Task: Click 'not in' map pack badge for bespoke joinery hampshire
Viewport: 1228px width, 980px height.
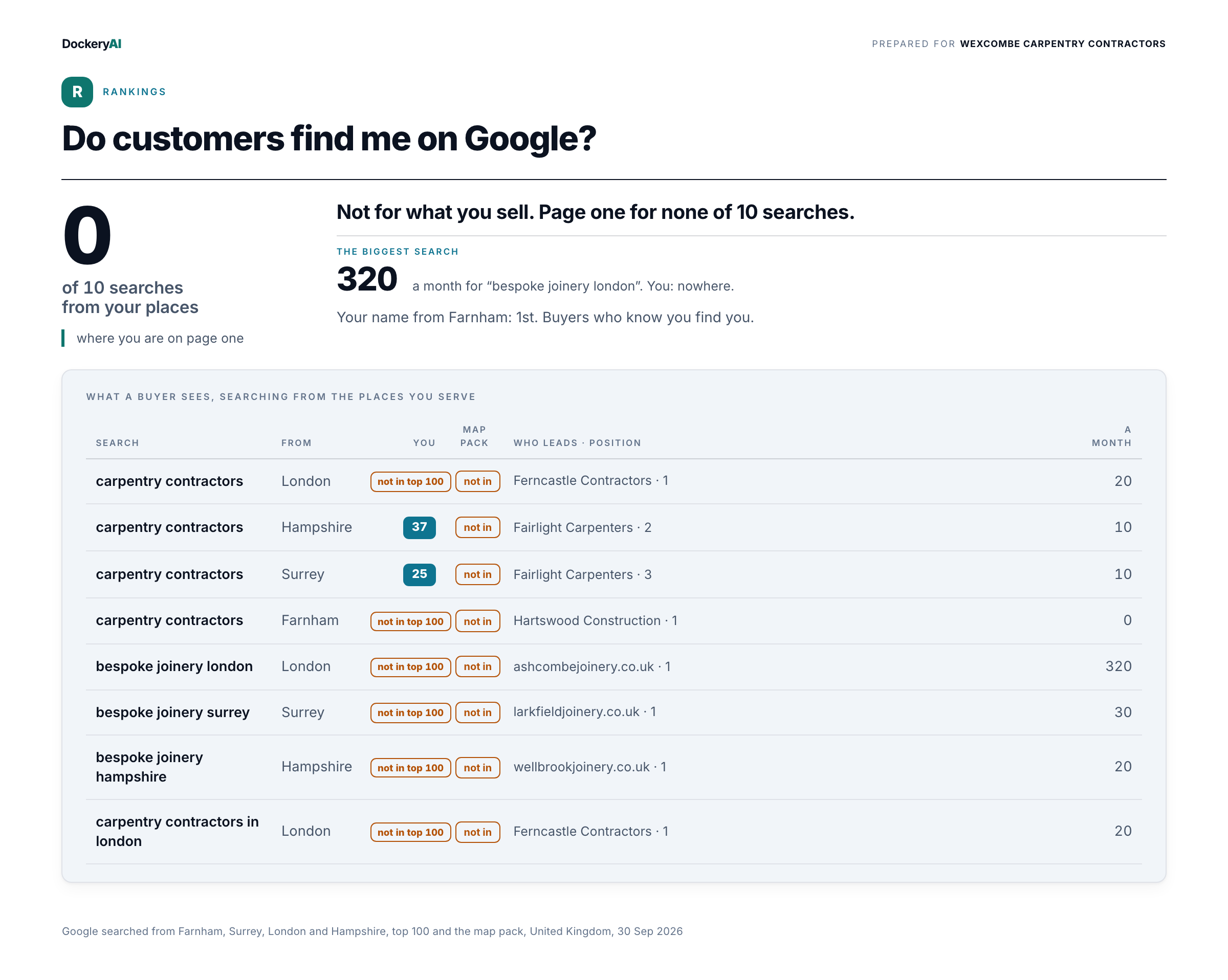Action: pyautogui.click(x=477, y=767)
